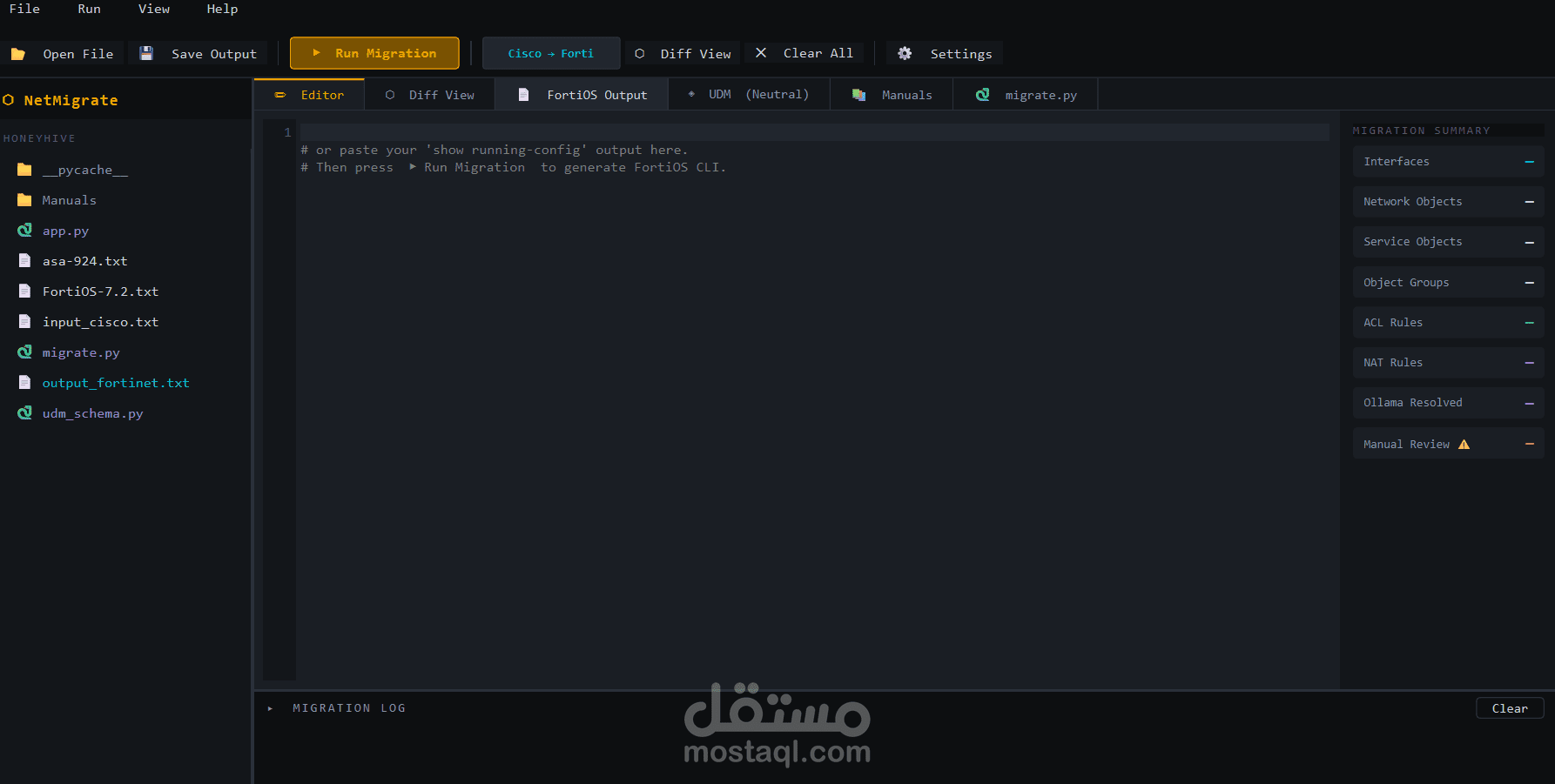1555x784 pixels.
Task: Click the NetMigrate app title
Action: [x=71, y=100]
